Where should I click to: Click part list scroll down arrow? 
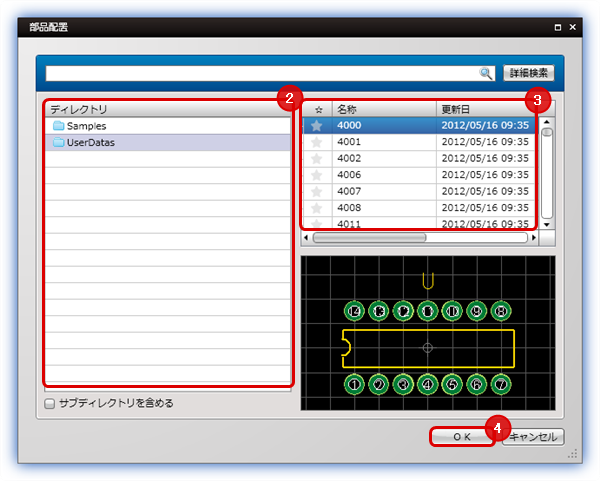click(546, 225)
